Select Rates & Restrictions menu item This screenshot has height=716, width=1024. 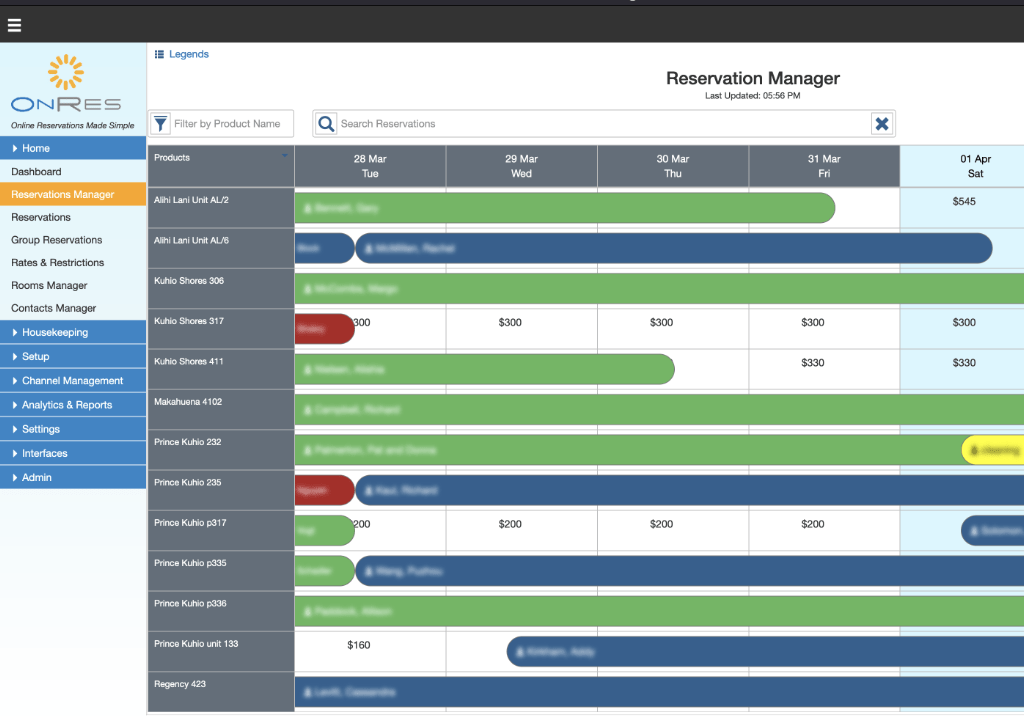(57, 263)
